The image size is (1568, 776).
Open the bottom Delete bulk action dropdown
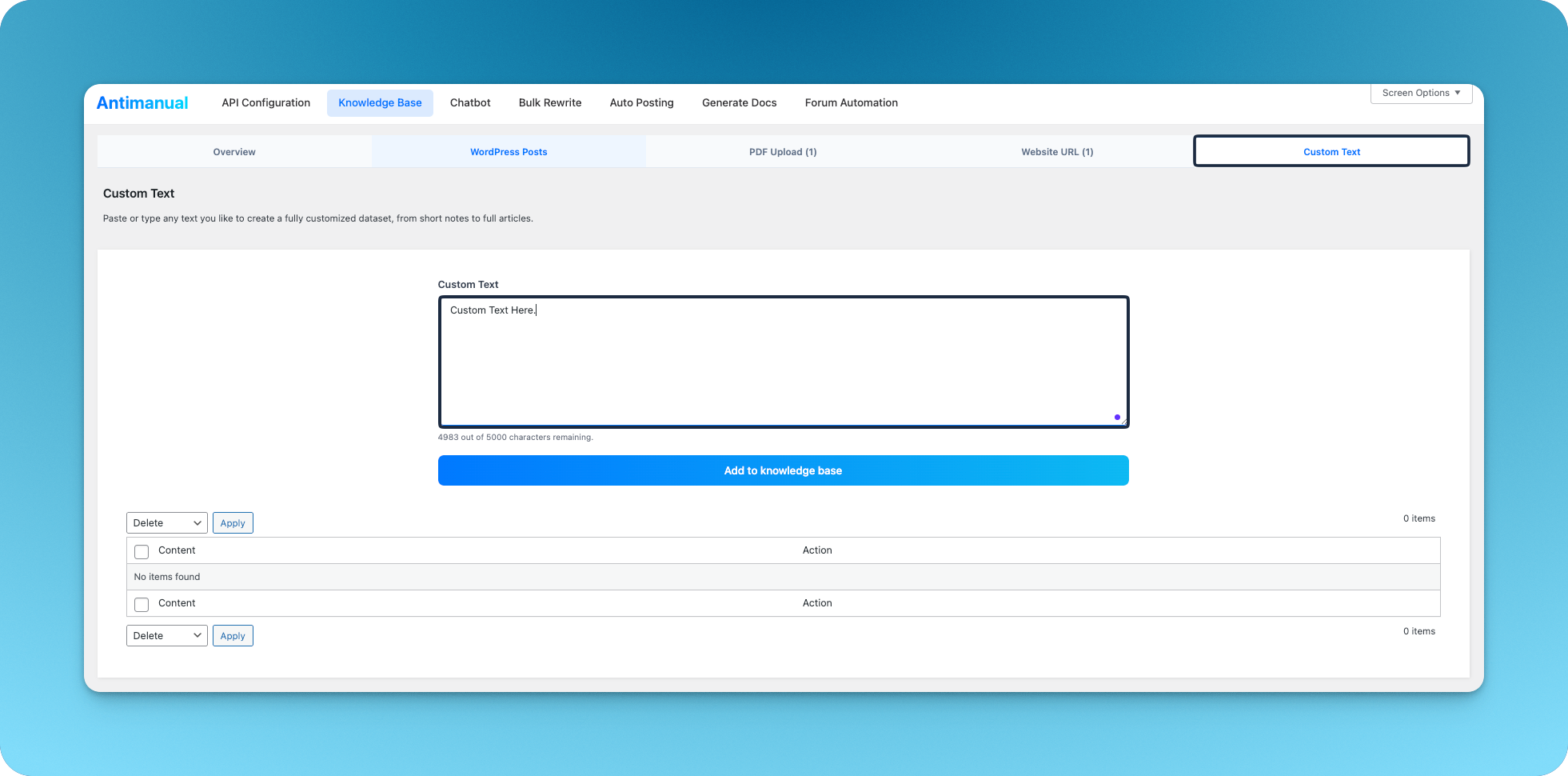166,636
